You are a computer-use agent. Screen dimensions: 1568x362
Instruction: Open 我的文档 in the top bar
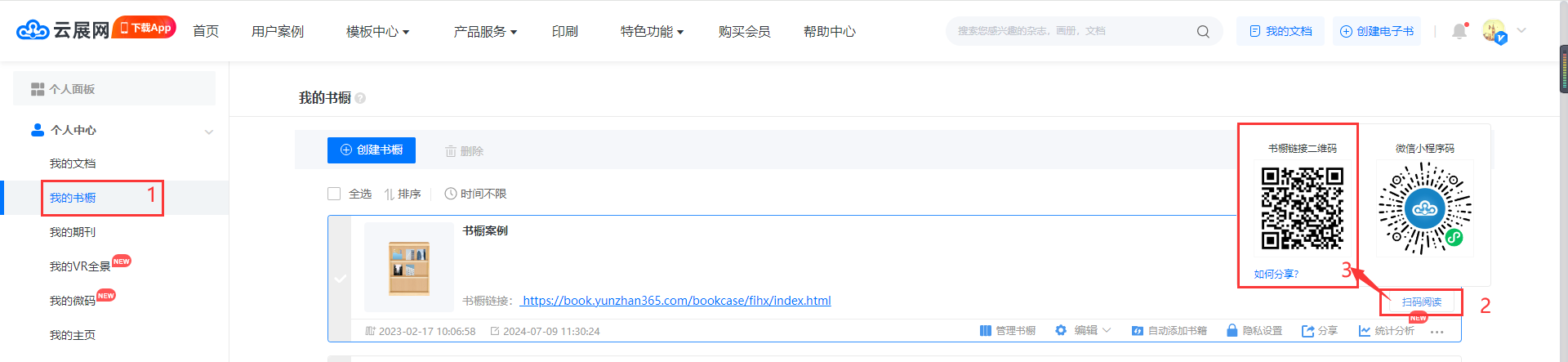click(1281, 31)
